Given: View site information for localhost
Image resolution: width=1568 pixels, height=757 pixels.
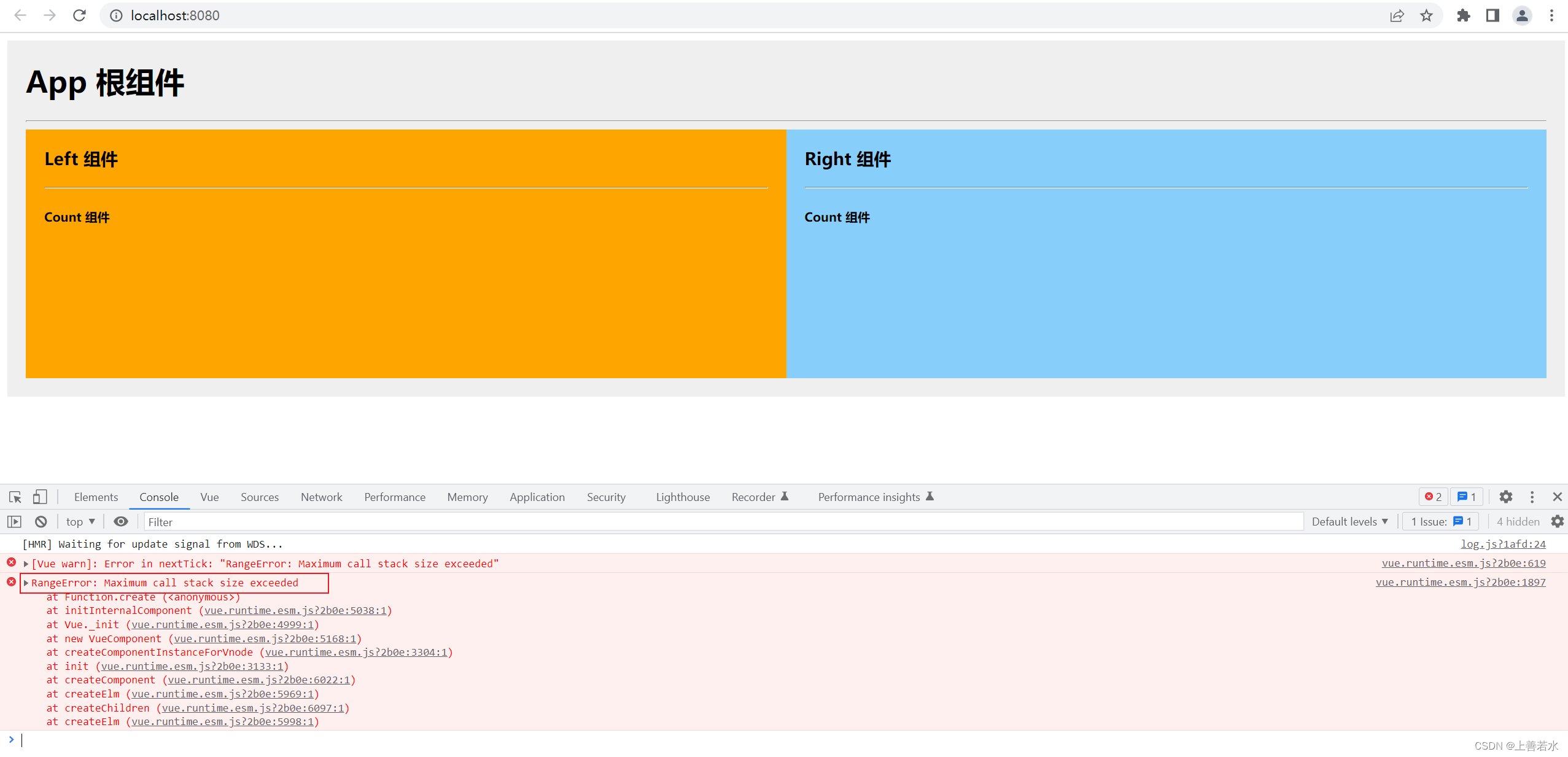Looking at the screenshot, I should [116, 15].
